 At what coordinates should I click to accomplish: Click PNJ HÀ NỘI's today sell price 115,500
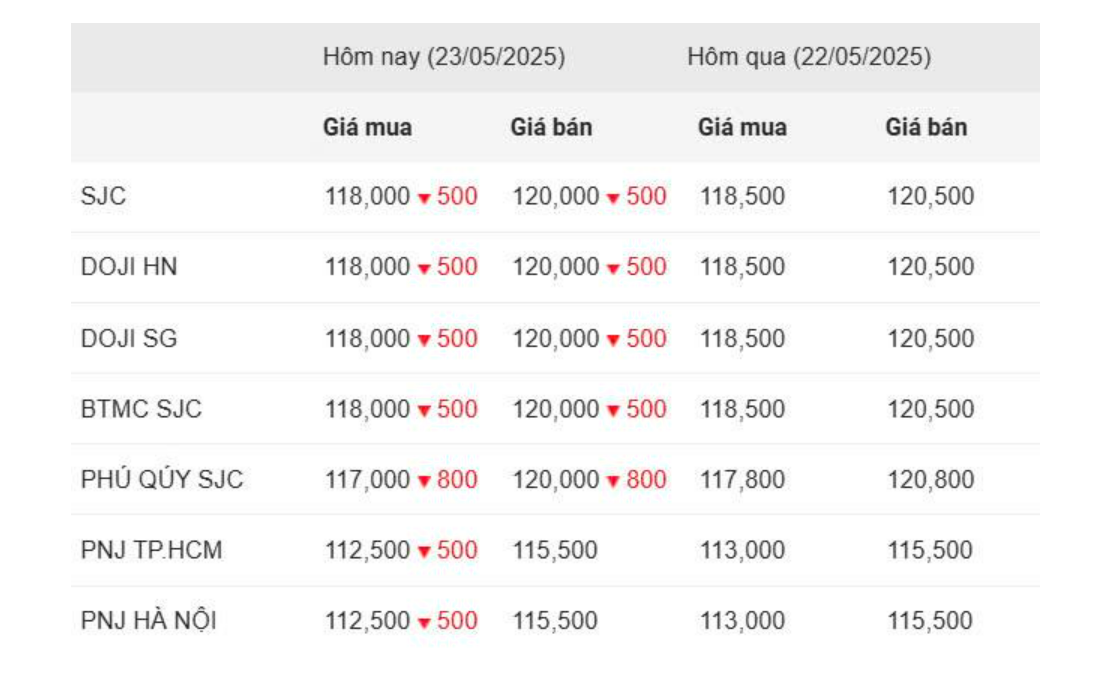(x=555, y=621)
